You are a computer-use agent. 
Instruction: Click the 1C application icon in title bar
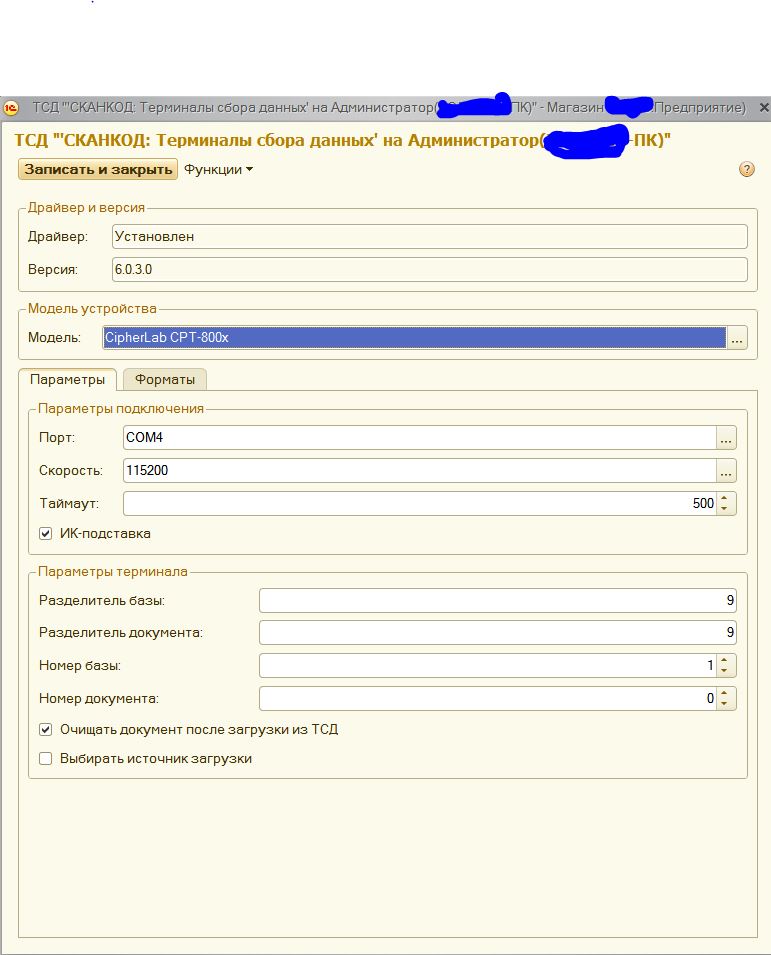pyautogui.click(x=12, y=108)
